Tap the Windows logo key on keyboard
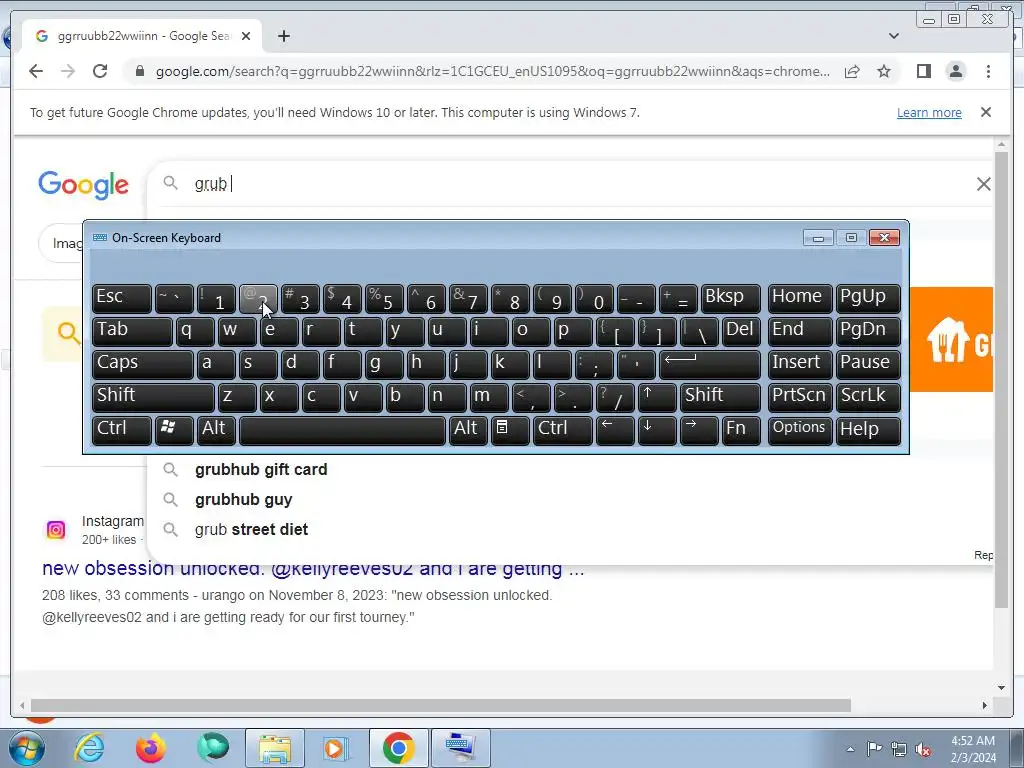 click(x=174, y=430)
